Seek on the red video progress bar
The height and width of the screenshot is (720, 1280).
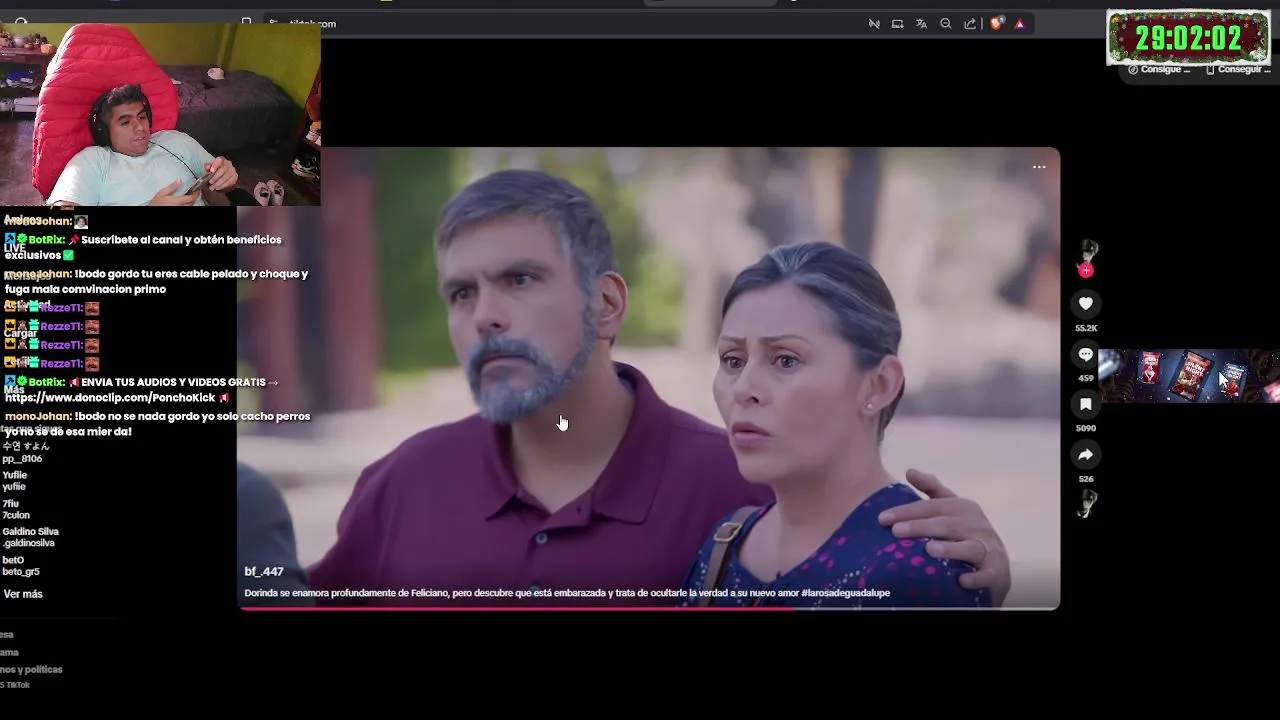(x=648, y=607)
